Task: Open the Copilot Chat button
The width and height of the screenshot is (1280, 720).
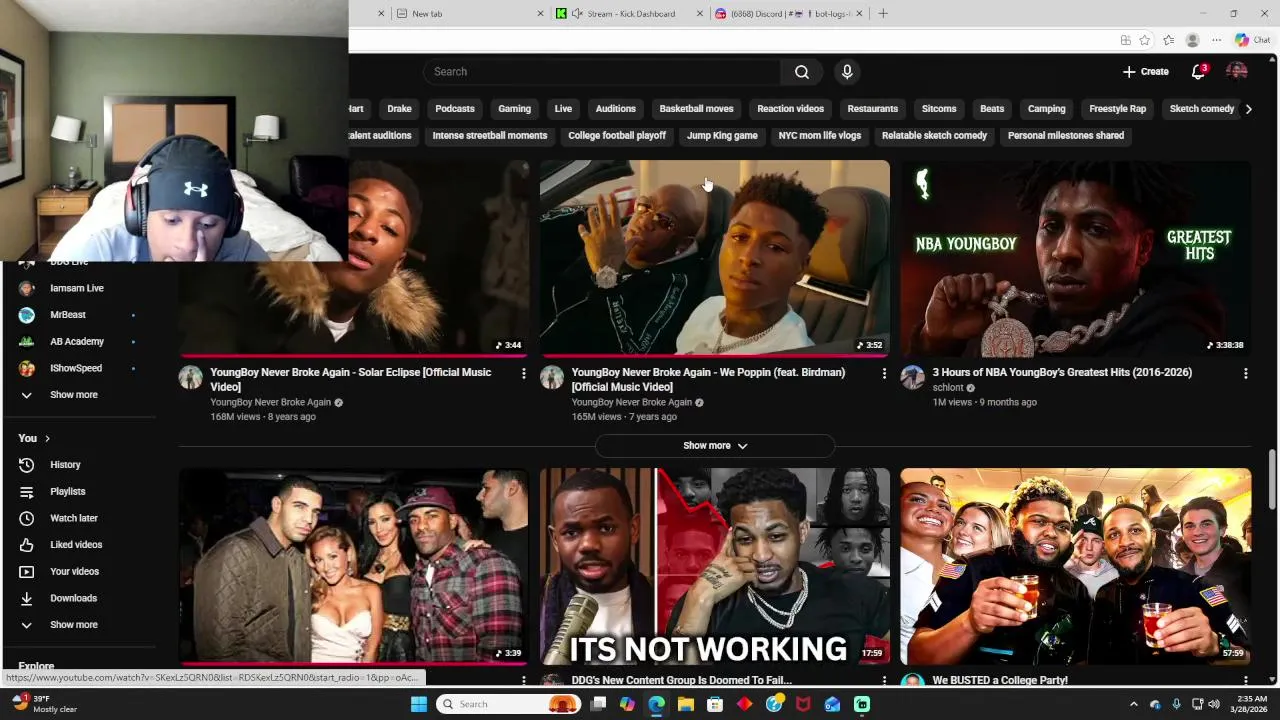Action: 1252,40
